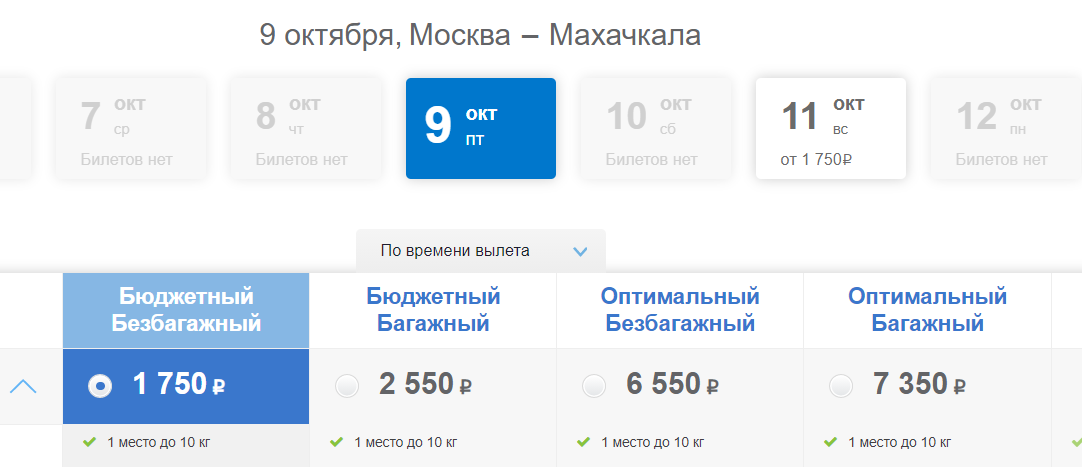Open the sort dropdown arrow
The height and width of the screenshot is (467, 1082).
tap(580, 252)
